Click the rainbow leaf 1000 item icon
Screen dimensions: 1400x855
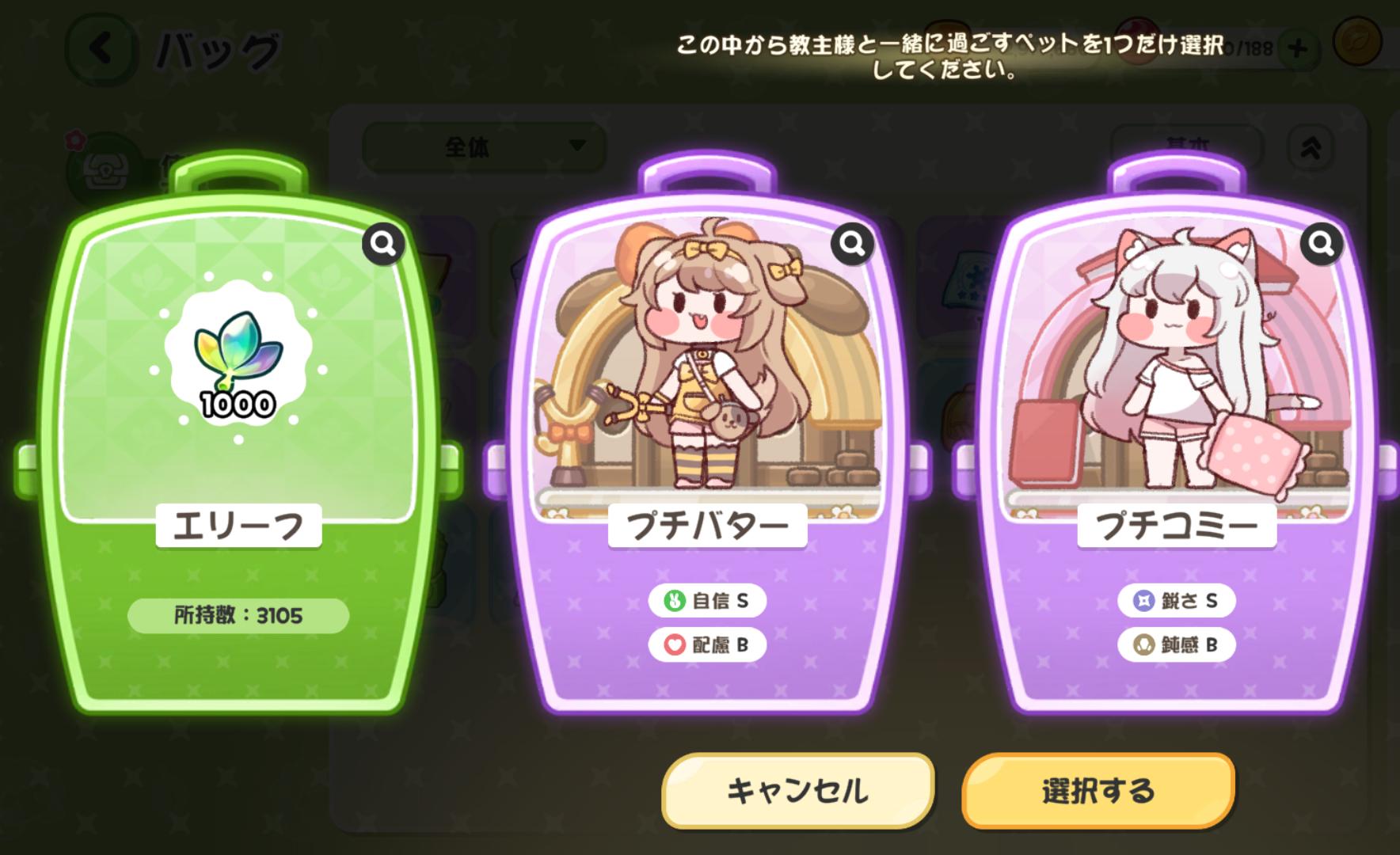[x=238, y=359]
